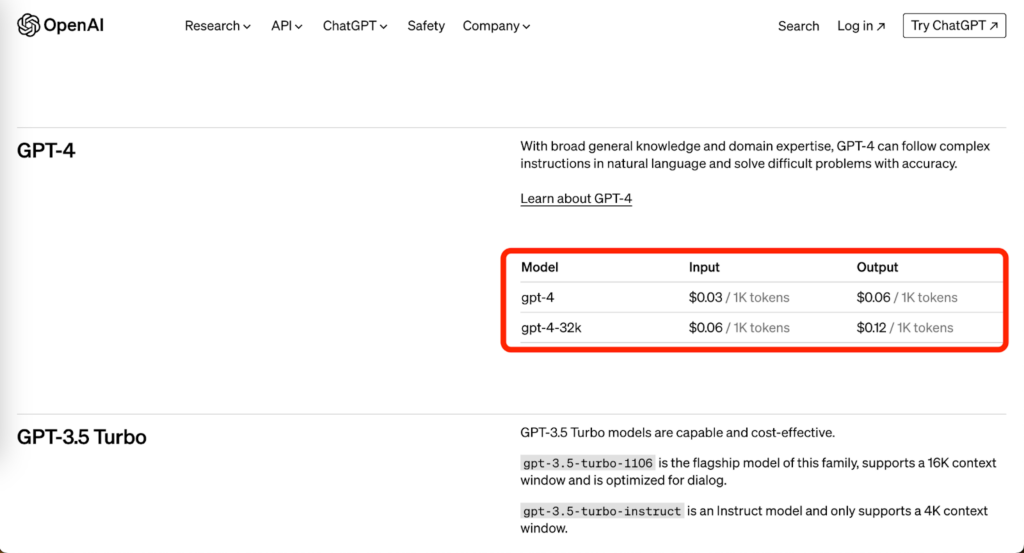The image size is (1024, 553).
Task: Click the Search link in header
Action: 798,26
